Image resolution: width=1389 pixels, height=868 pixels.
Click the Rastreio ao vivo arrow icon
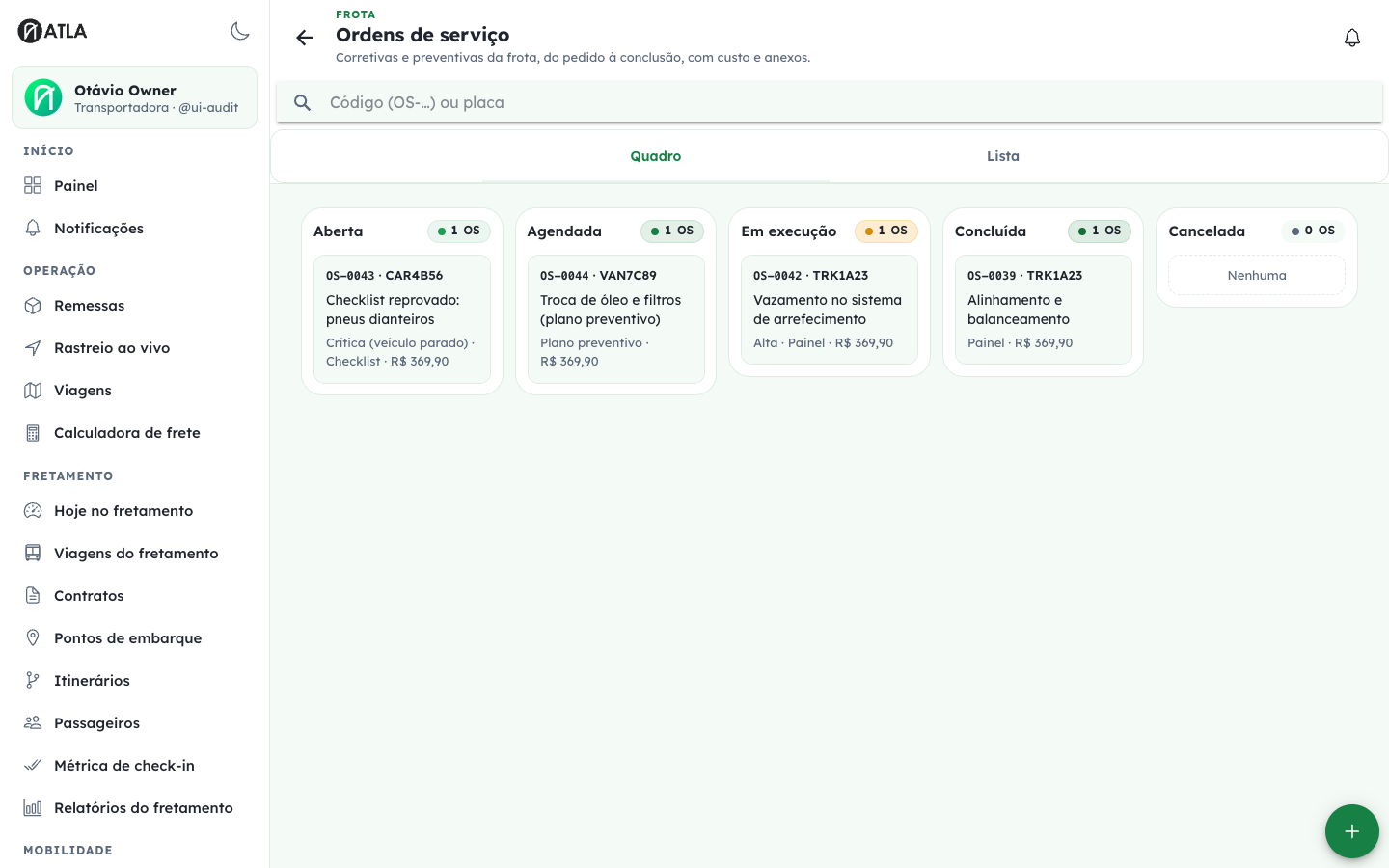pos(33,347)
